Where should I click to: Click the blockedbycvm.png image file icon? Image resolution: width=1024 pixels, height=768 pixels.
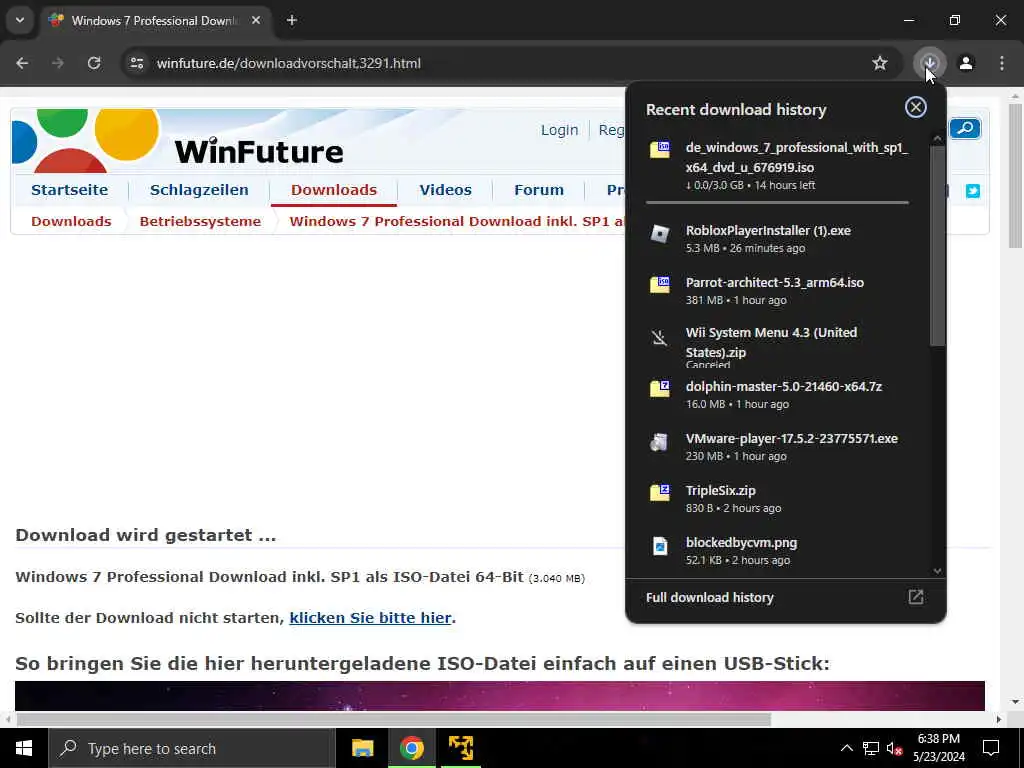tap(660, 545)
